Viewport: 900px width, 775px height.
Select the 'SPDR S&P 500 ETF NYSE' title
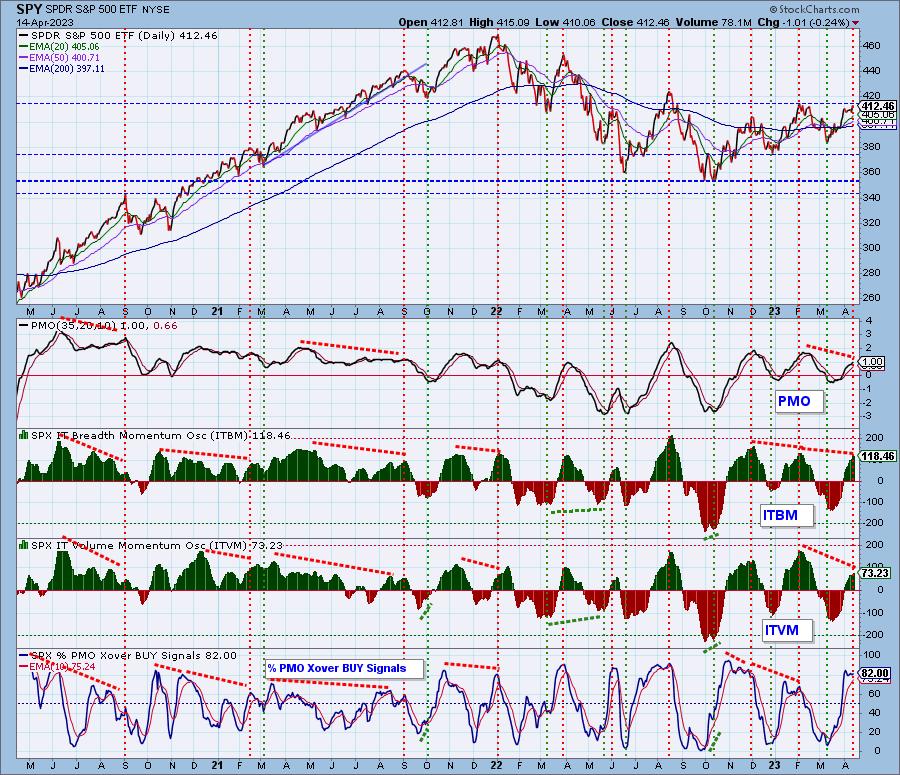coord(107,10)
